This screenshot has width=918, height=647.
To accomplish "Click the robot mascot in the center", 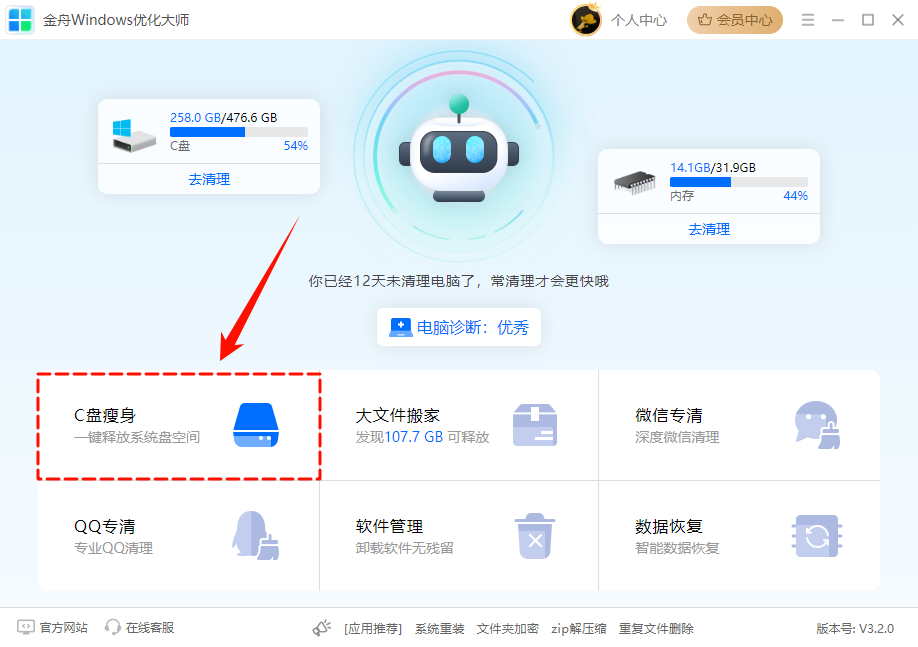I will 459,155.
